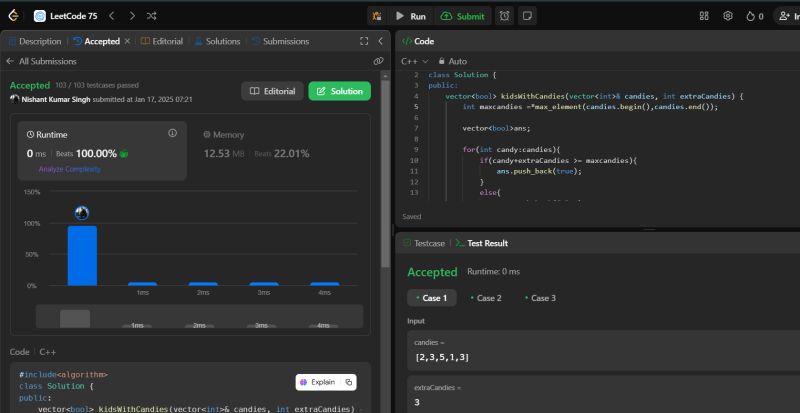
Task: Close the Accepted tab
Action: (x=128, y=41)
